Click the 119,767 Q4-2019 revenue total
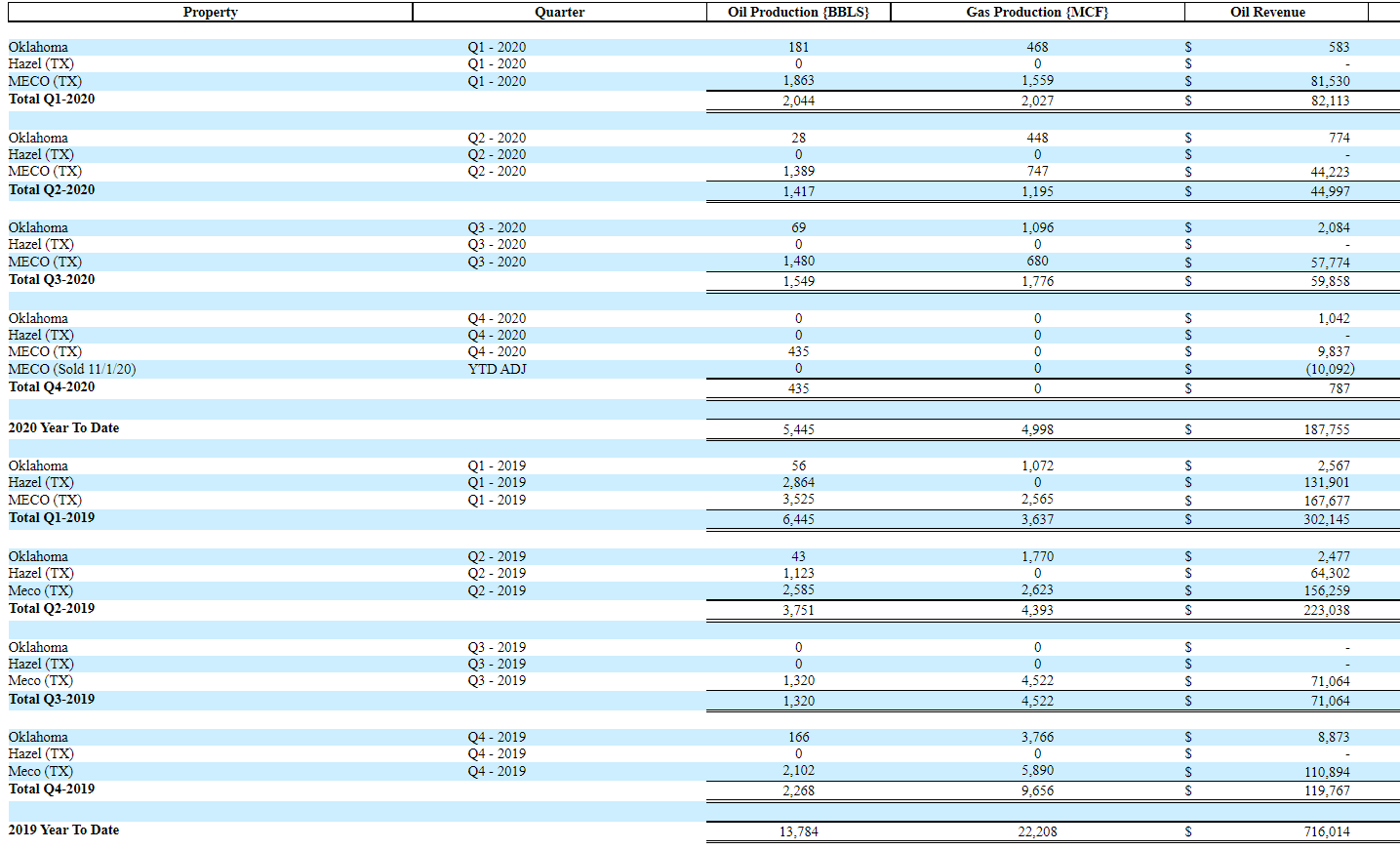 1327,790
